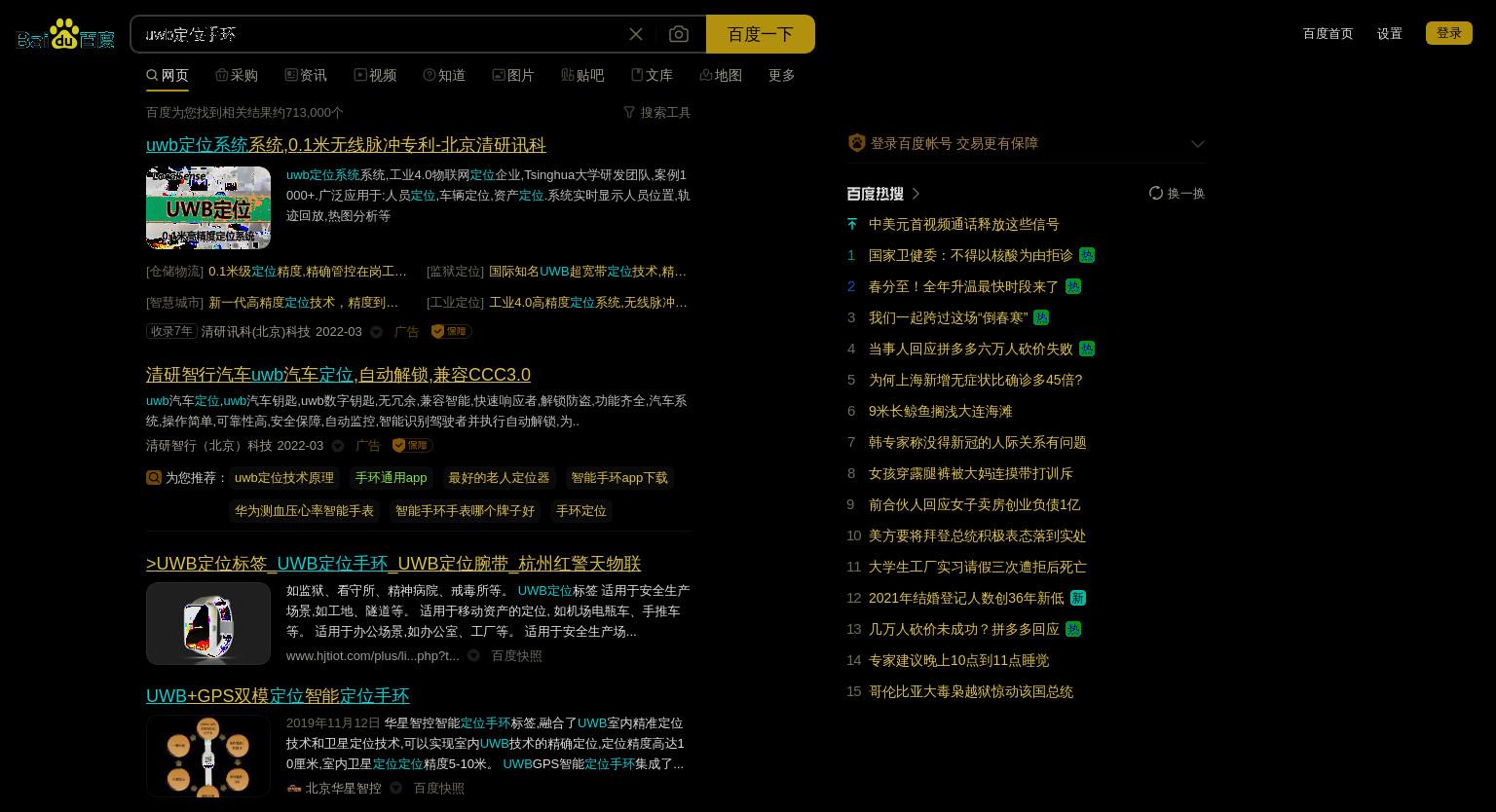Open 百度热搜 heading arrow
The width and height of the screenshot is (1496, 812).
[x=916, y=194]
